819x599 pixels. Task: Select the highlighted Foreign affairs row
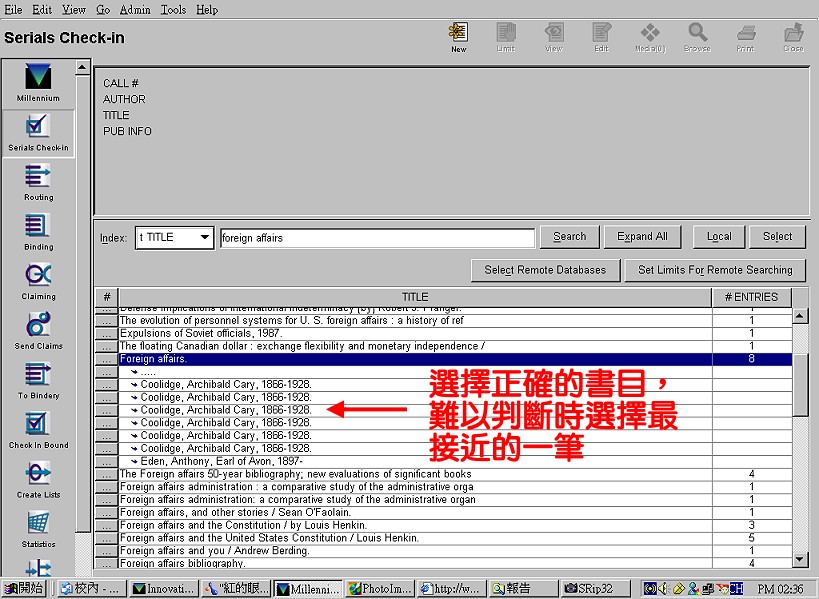[x=415, y=358]
